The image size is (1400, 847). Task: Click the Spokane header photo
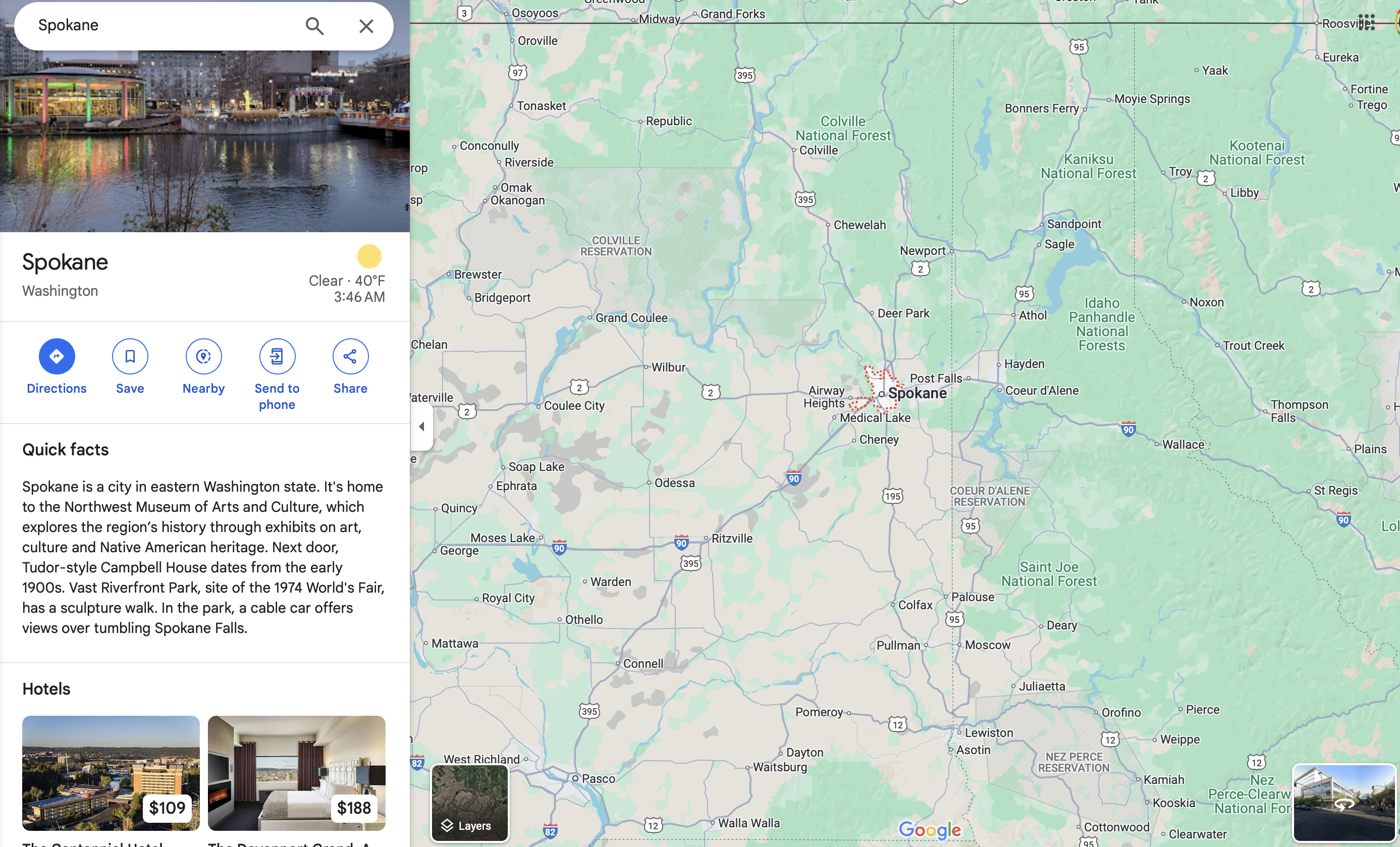pyautogui.click(x=204, y=141)
